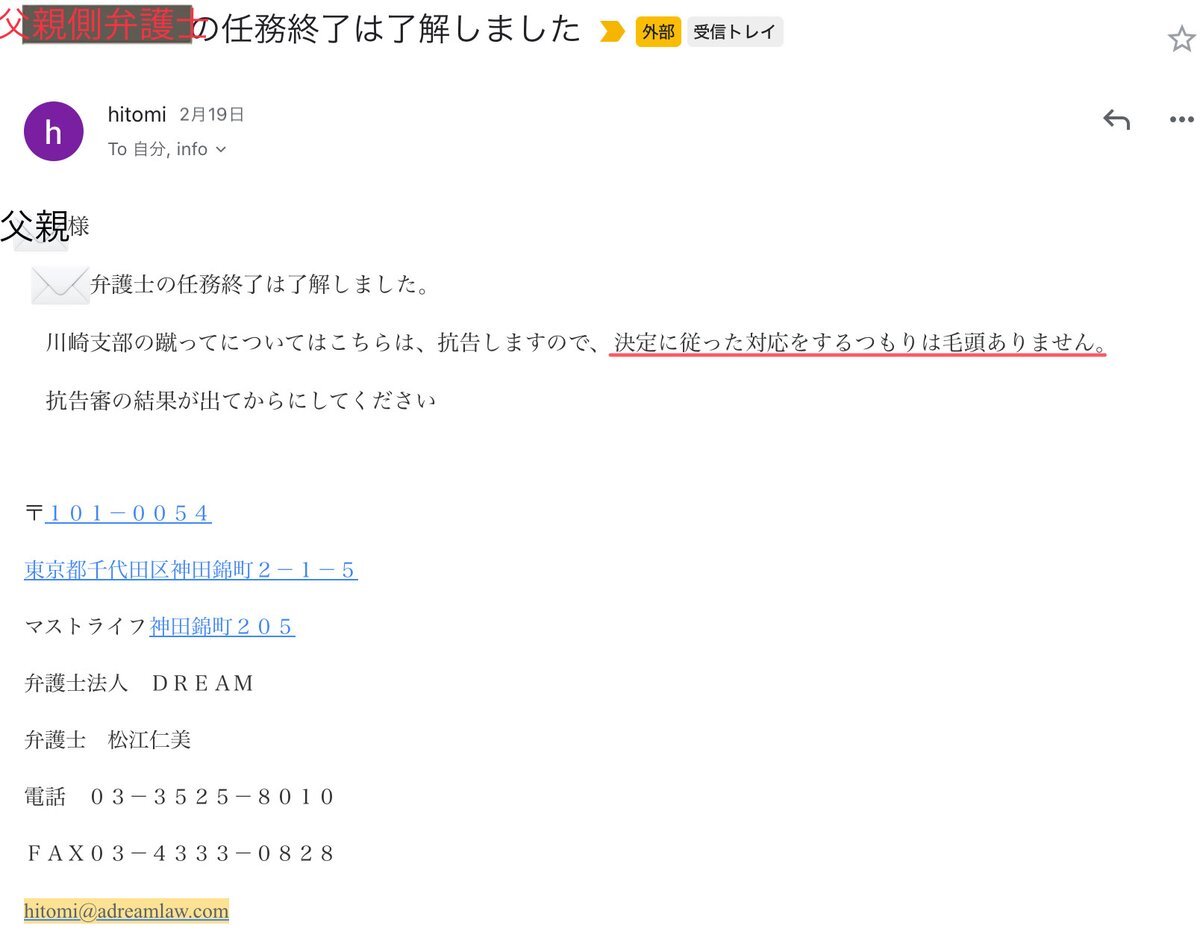Open postal code link 101-0054
This screenshot has height=949, width=1200.
coord(128,514)
